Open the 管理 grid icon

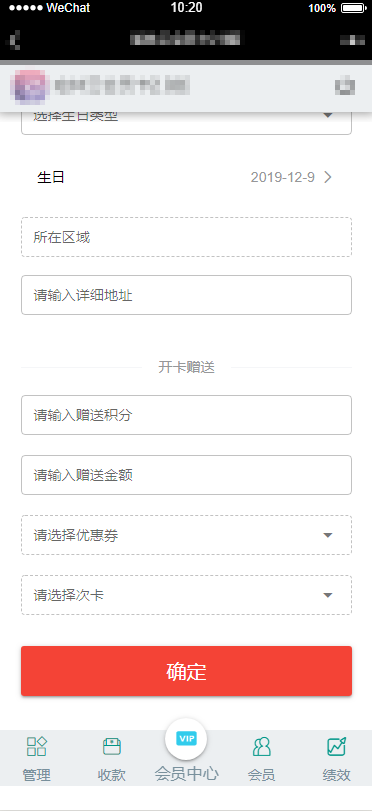[x=37, y=746]
